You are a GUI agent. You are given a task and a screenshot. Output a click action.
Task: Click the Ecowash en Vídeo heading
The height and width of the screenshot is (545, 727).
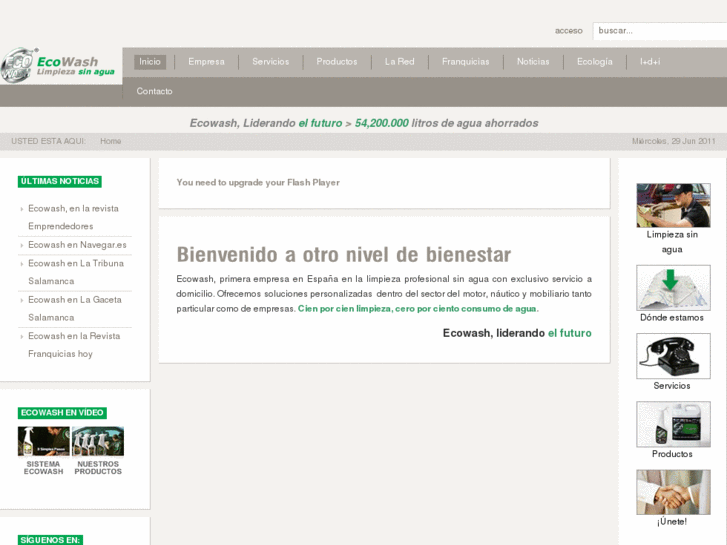coord(62,413)
